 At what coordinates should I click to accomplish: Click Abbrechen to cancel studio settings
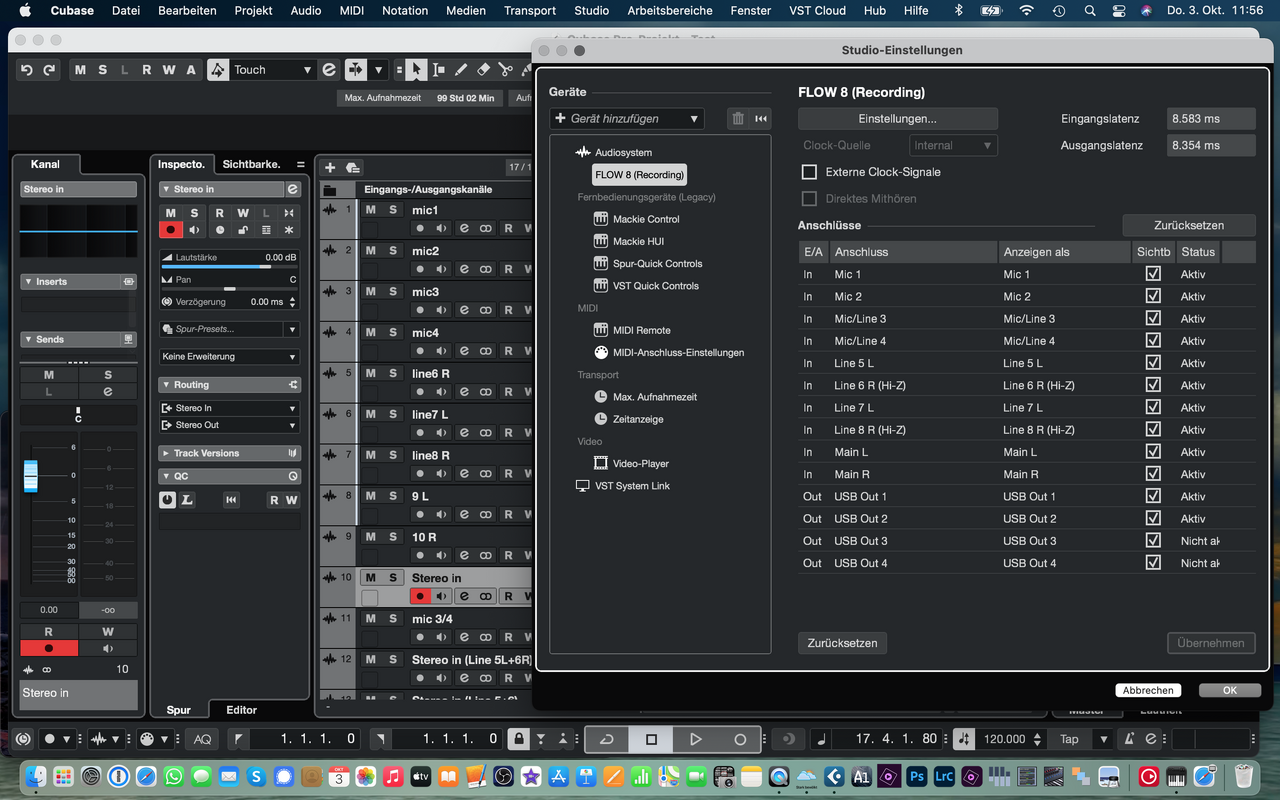pos(1148,690)
